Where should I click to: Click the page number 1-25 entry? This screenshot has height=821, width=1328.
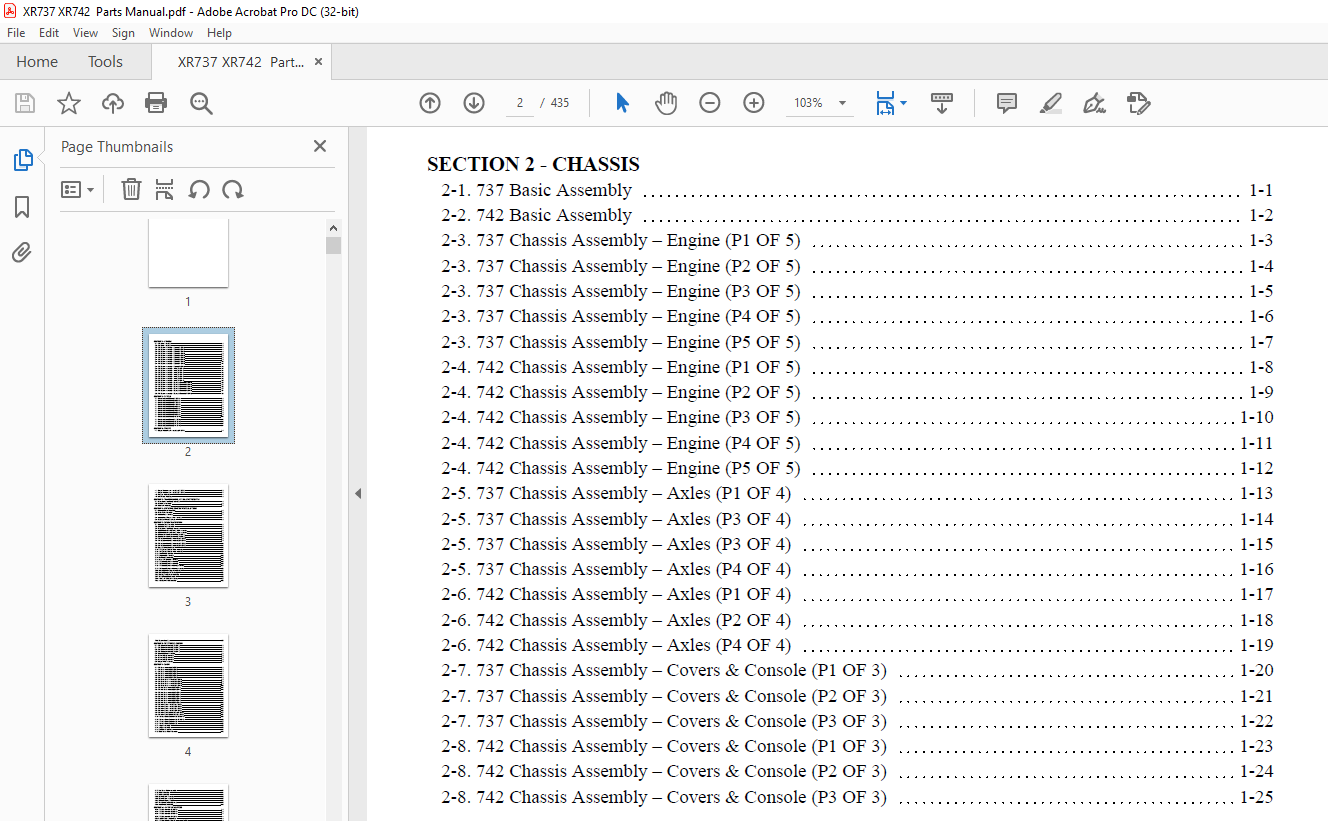[1257, 797]
